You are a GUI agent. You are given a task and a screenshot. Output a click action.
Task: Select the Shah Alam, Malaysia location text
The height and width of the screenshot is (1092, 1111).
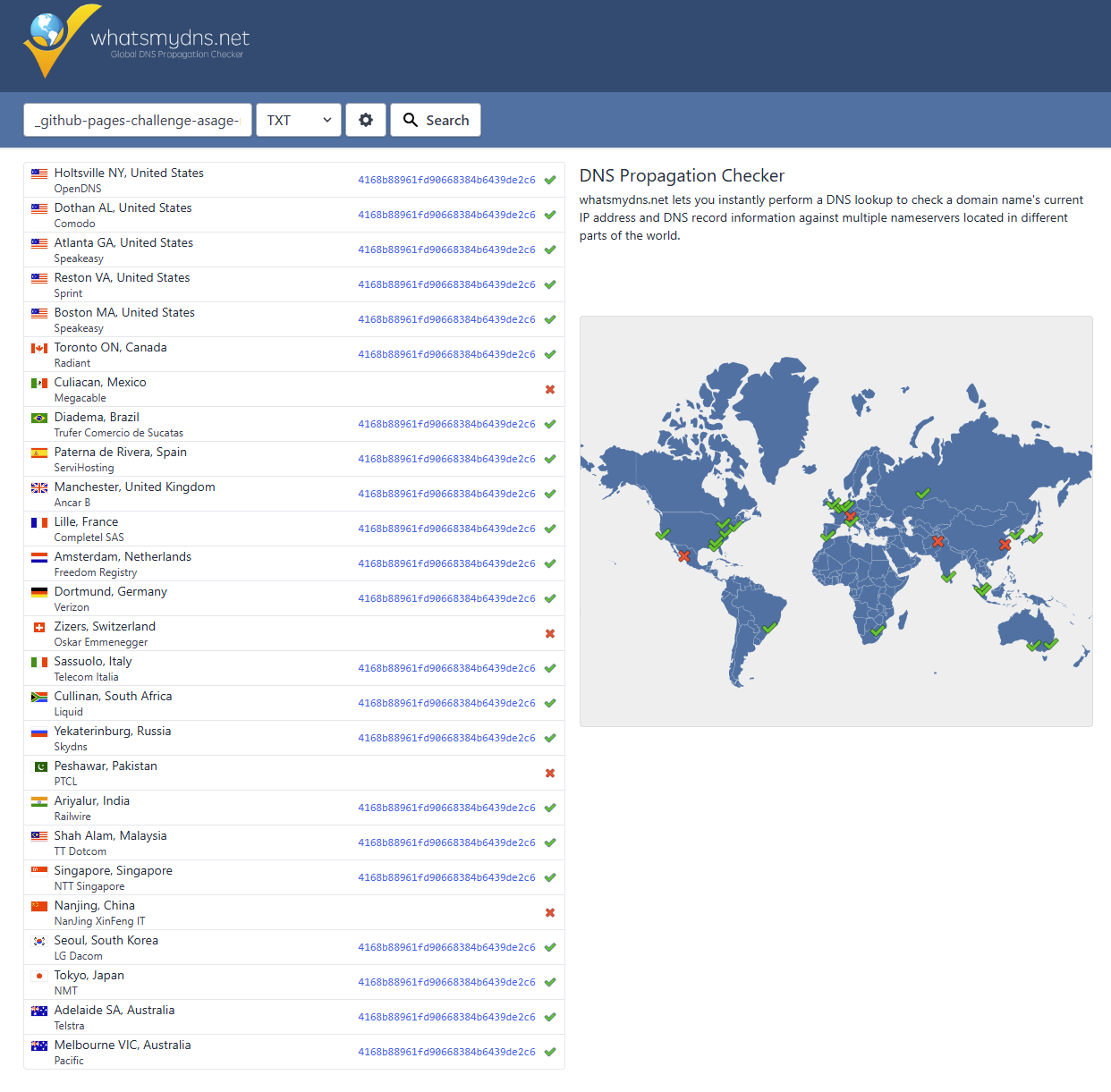(x=110, y=835)
